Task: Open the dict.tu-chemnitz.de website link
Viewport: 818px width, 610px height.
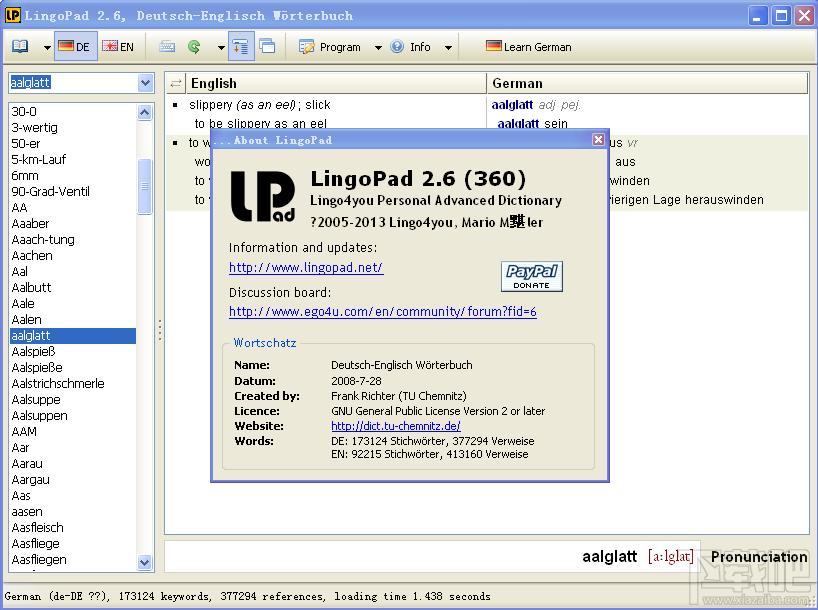Action: [396, 426]
